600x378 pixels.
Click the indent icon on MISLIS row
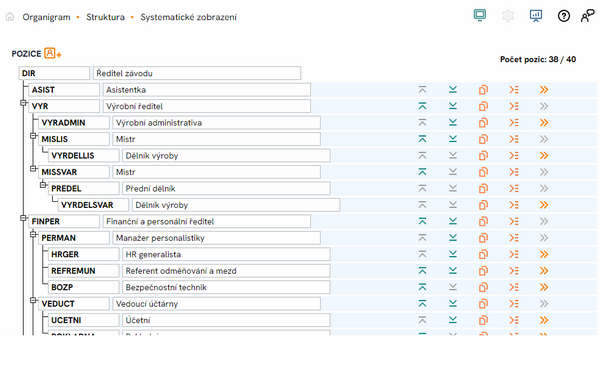pos(514,139)
